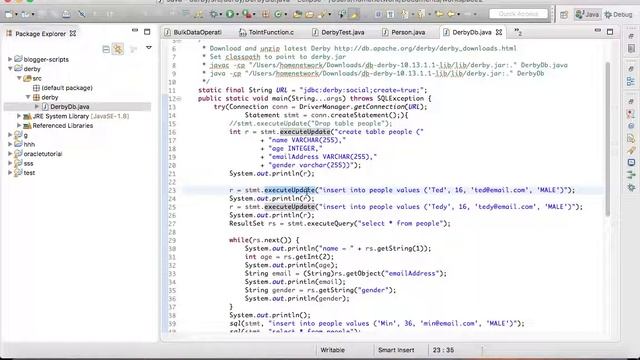This screenshot has height=360, width=640.
Task: Switch to Java perspective
Action: [587, 15]
